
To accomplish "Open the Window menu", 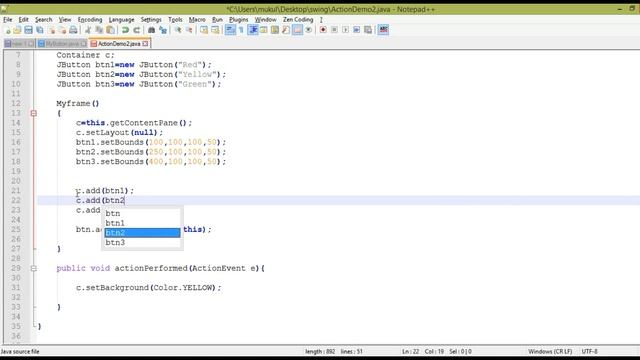I will pos(265,20).
